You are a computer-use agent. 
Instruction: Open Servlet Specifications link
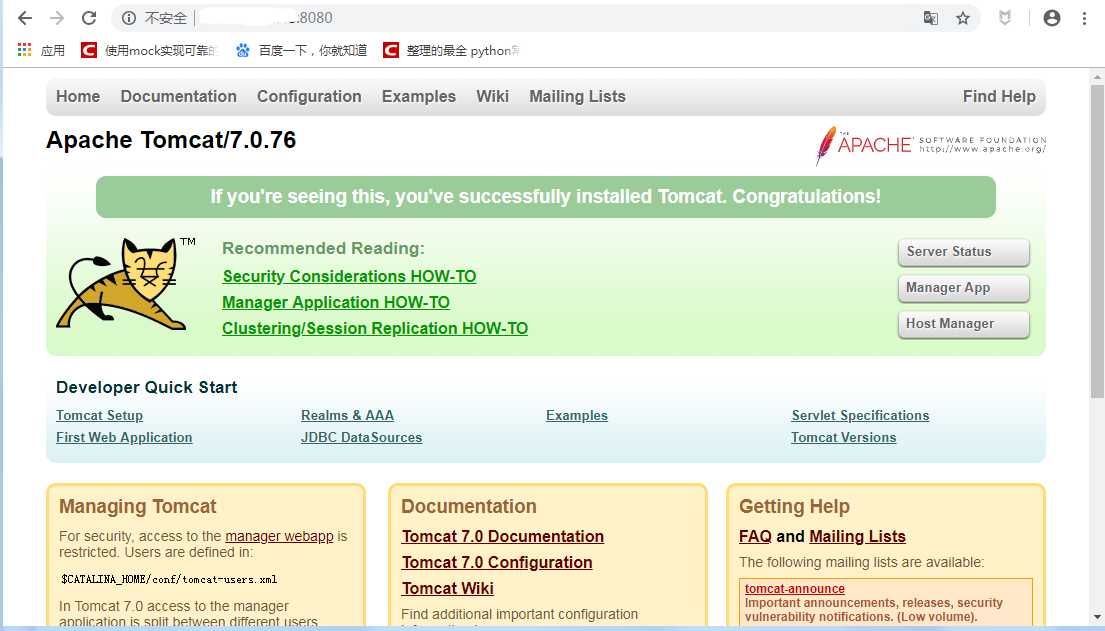point(860,415)
